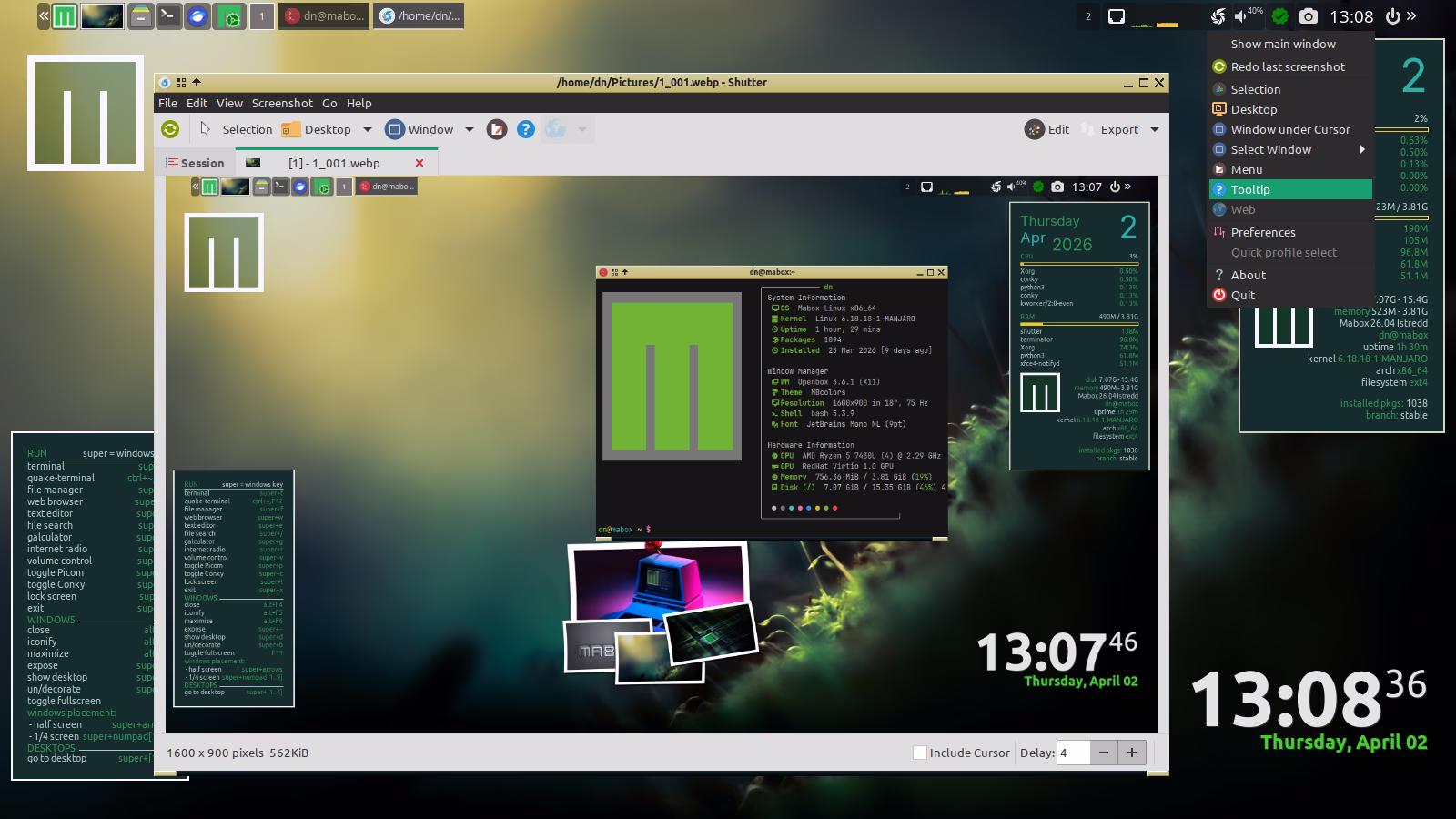Switch to the Session tab
The width and height of the screenshot is (1456, 819).
tap(195, 163)
